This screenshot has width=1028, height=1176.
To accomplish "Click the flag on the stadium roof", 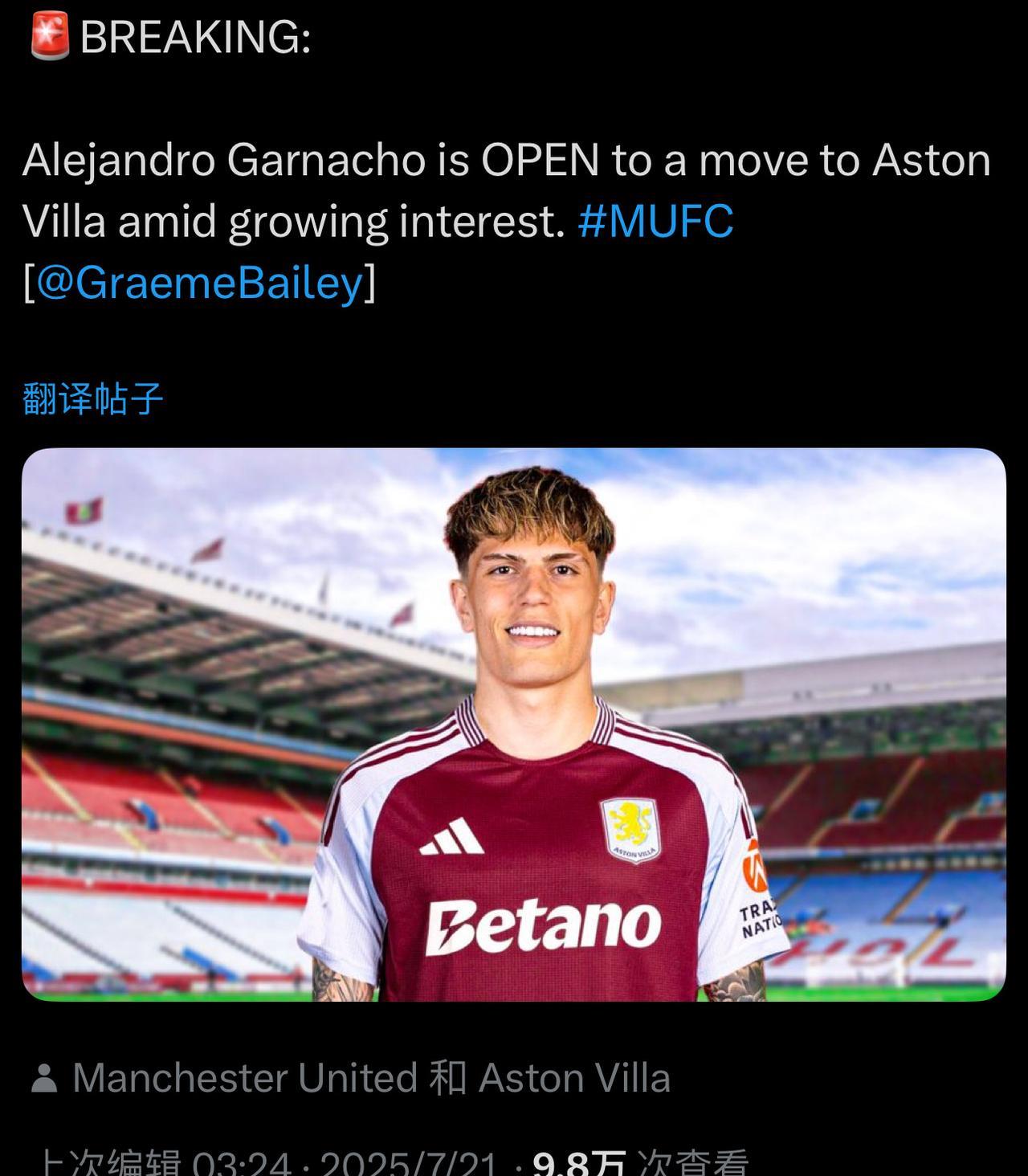I will [84, 511].
